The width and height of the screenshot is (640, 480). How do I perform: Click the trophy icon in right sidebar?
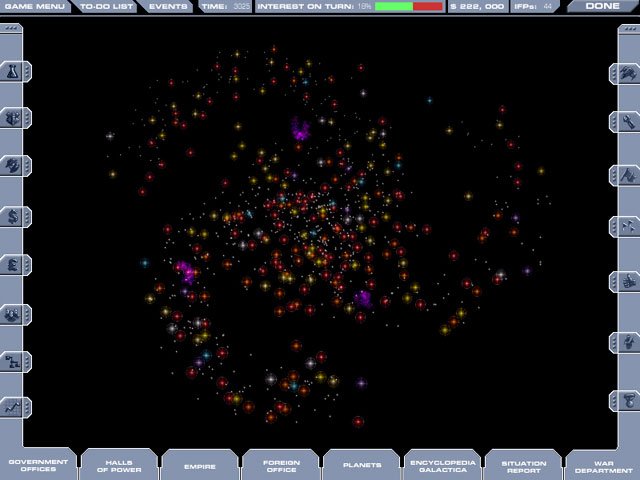tap(625, 400)
